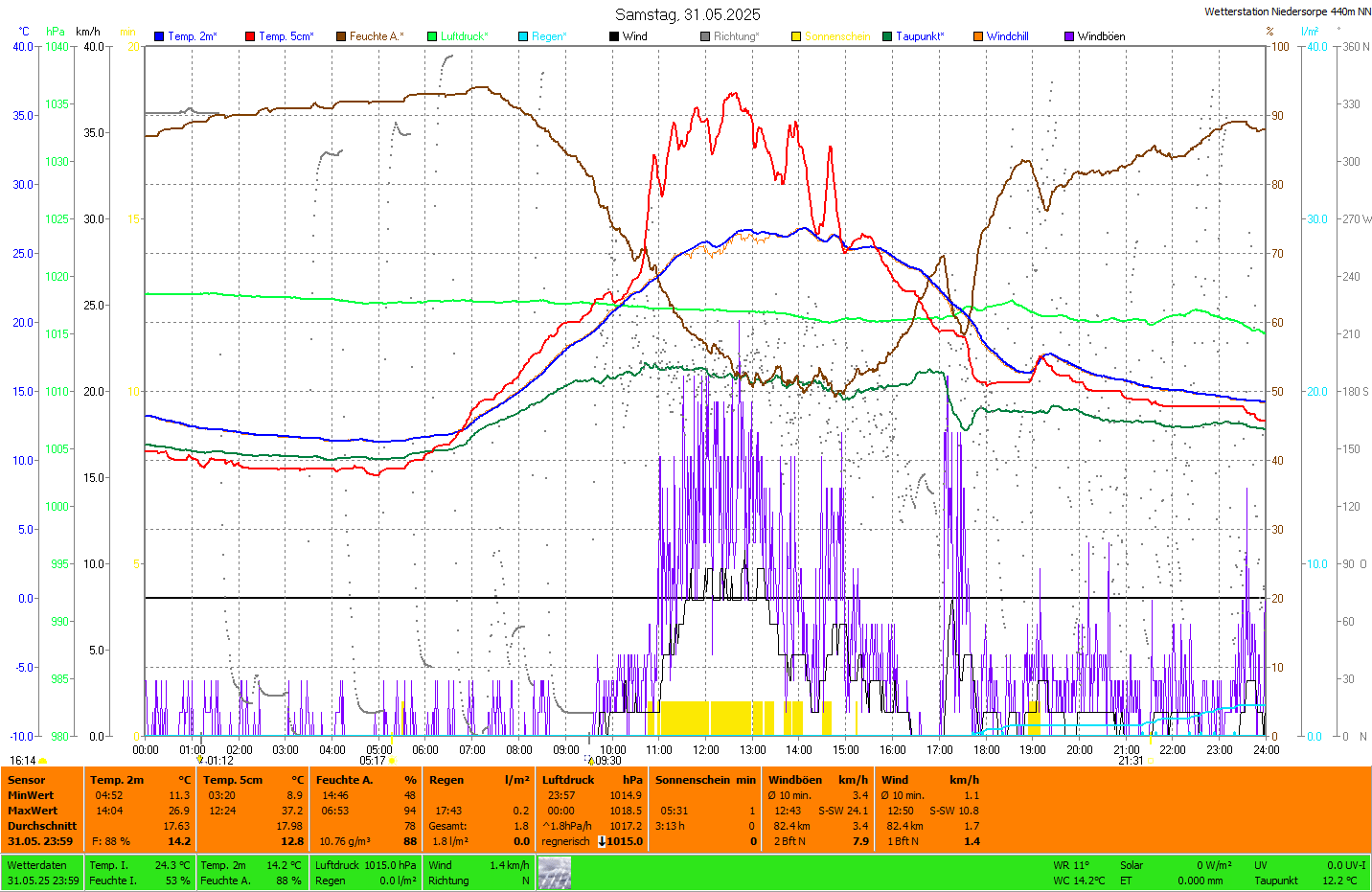The width and height of the screenshot is (1372, 892).
Task: Click the blue Temp. 2m legend square
Action: click(159, 36)
